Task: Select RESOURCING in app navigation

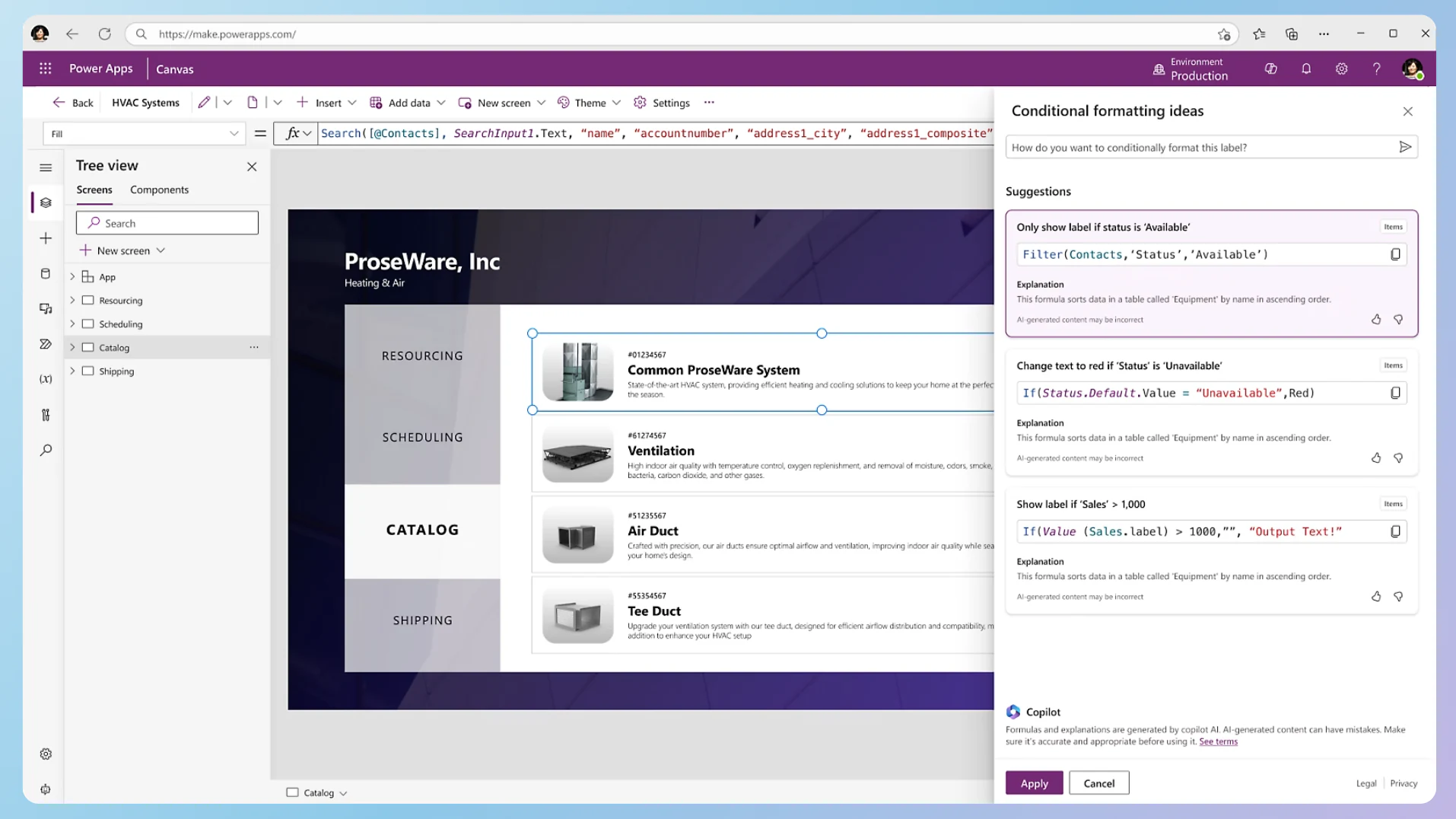Action: pos(422,355)
